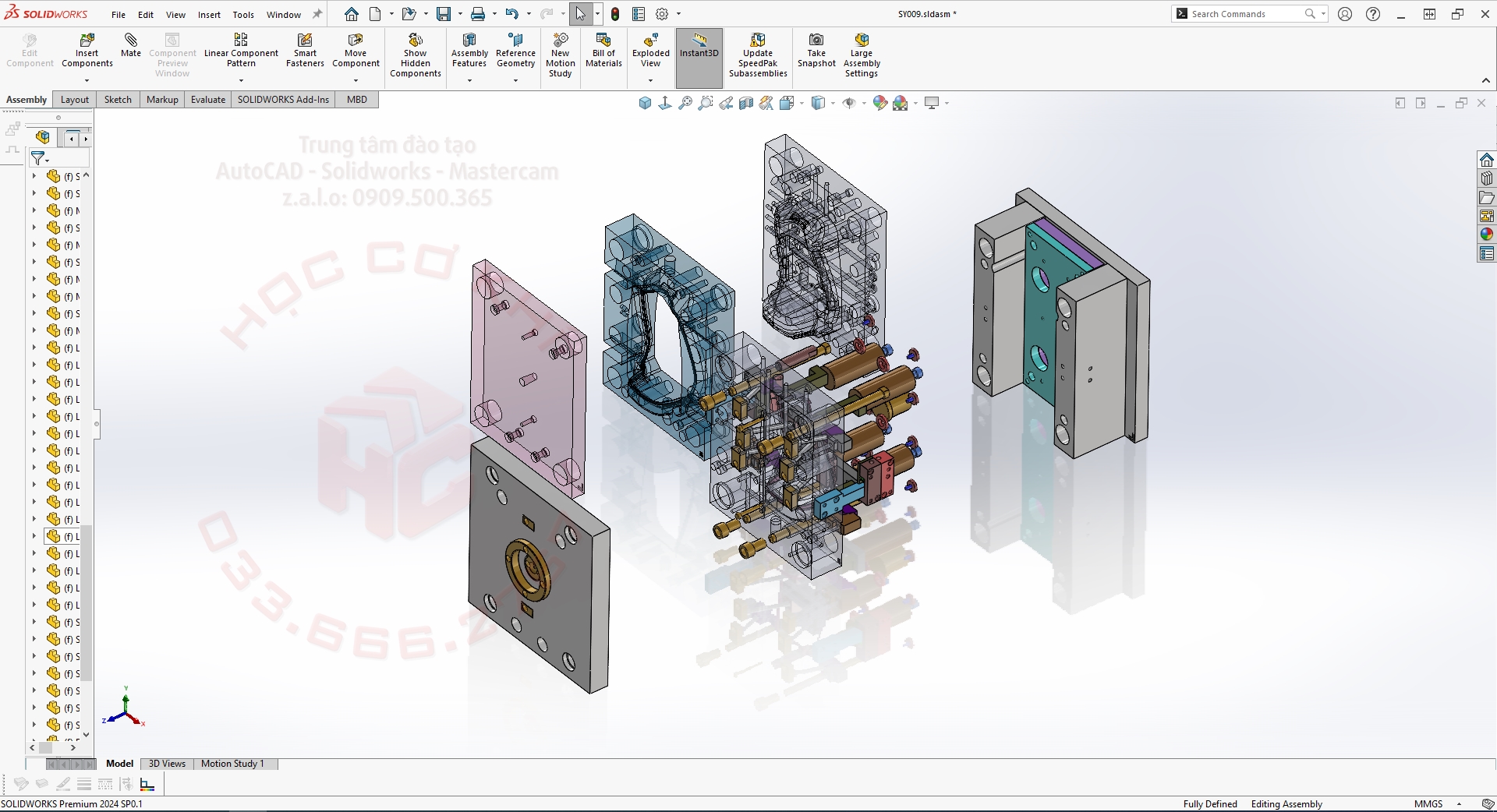The height and width of the screenshot is (812, 1497).
Task: Open the Undo history dropdown
Action: point(529,14)
